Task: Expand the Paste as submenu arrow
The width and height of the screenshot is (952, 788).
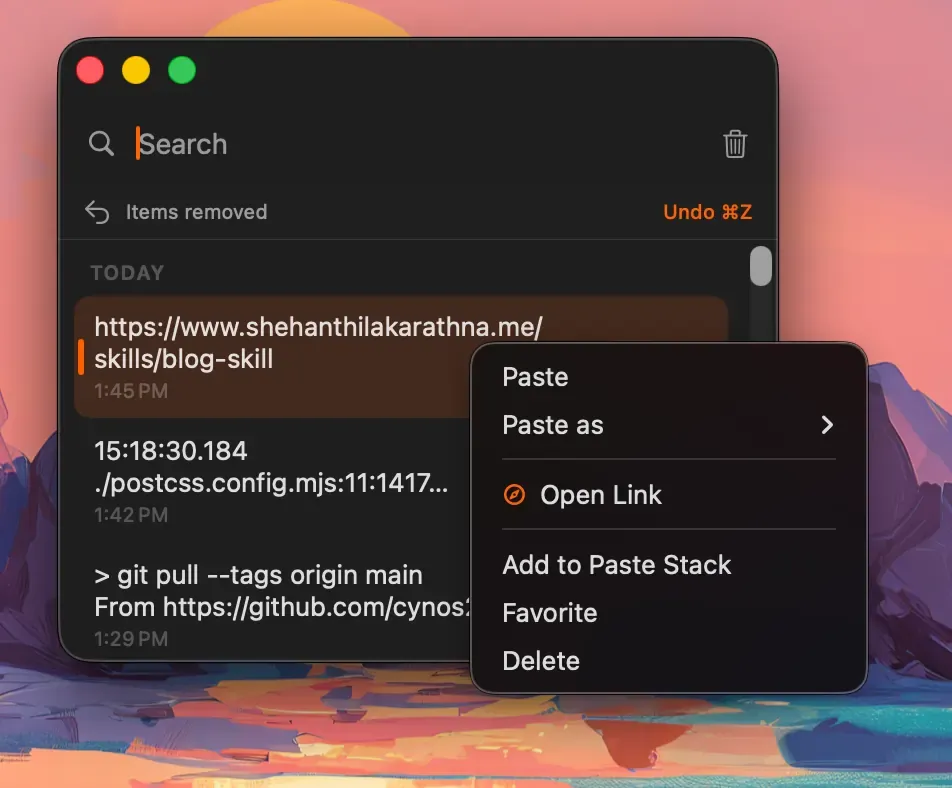Action: (x=827, y=425)
